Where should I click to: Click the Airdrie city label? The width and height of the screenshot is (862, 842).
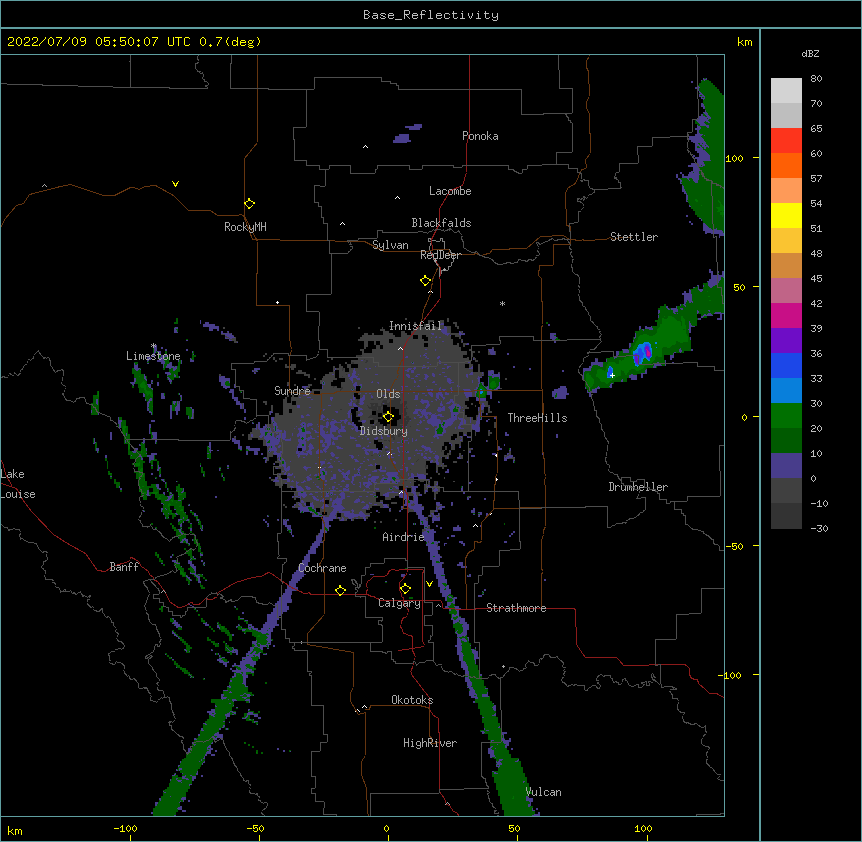pyautogui.click(x=404, y=537)
